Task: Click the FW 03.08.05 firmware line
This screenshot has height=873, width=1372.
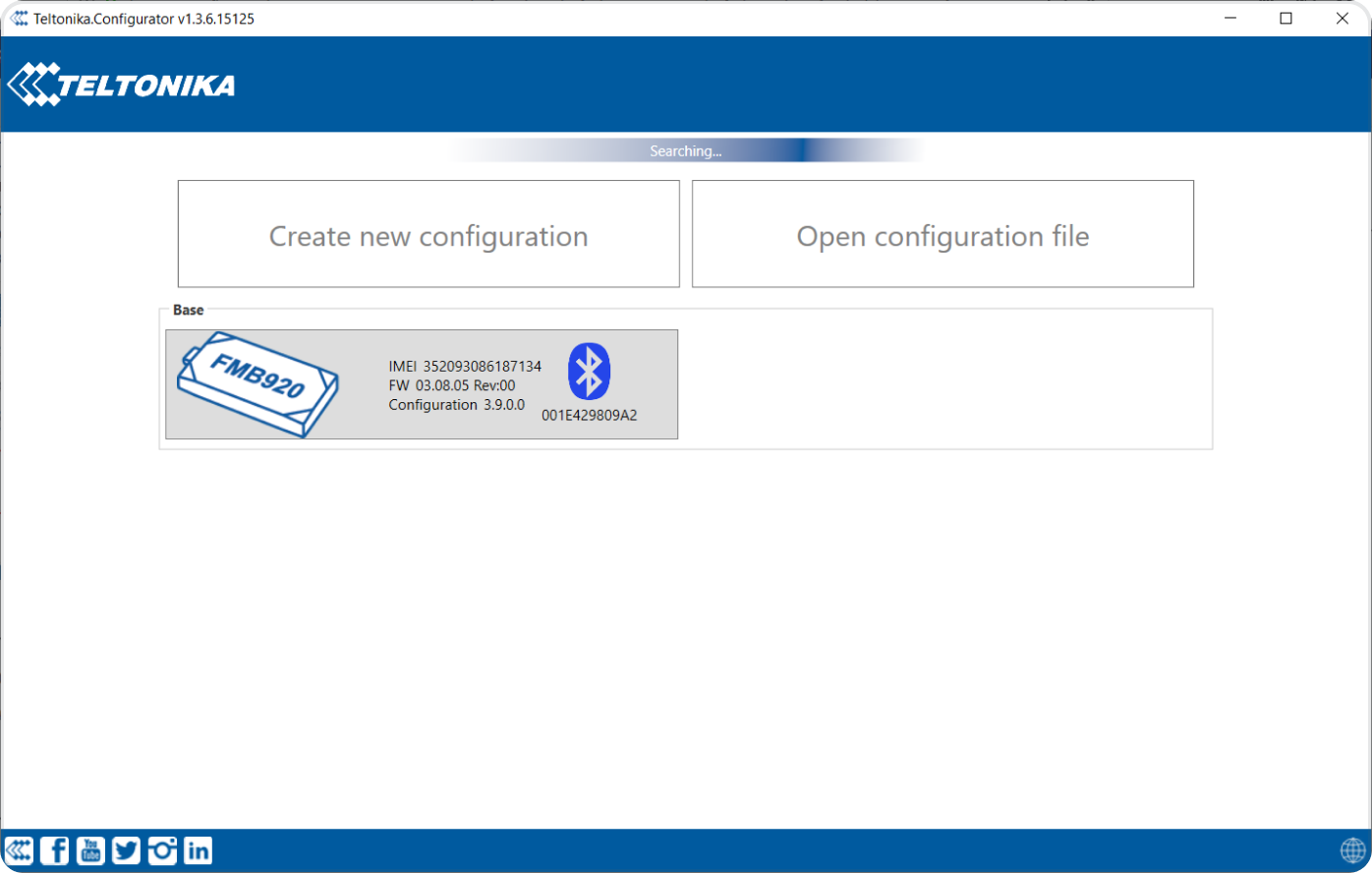Action: click(x=452, y=385)
